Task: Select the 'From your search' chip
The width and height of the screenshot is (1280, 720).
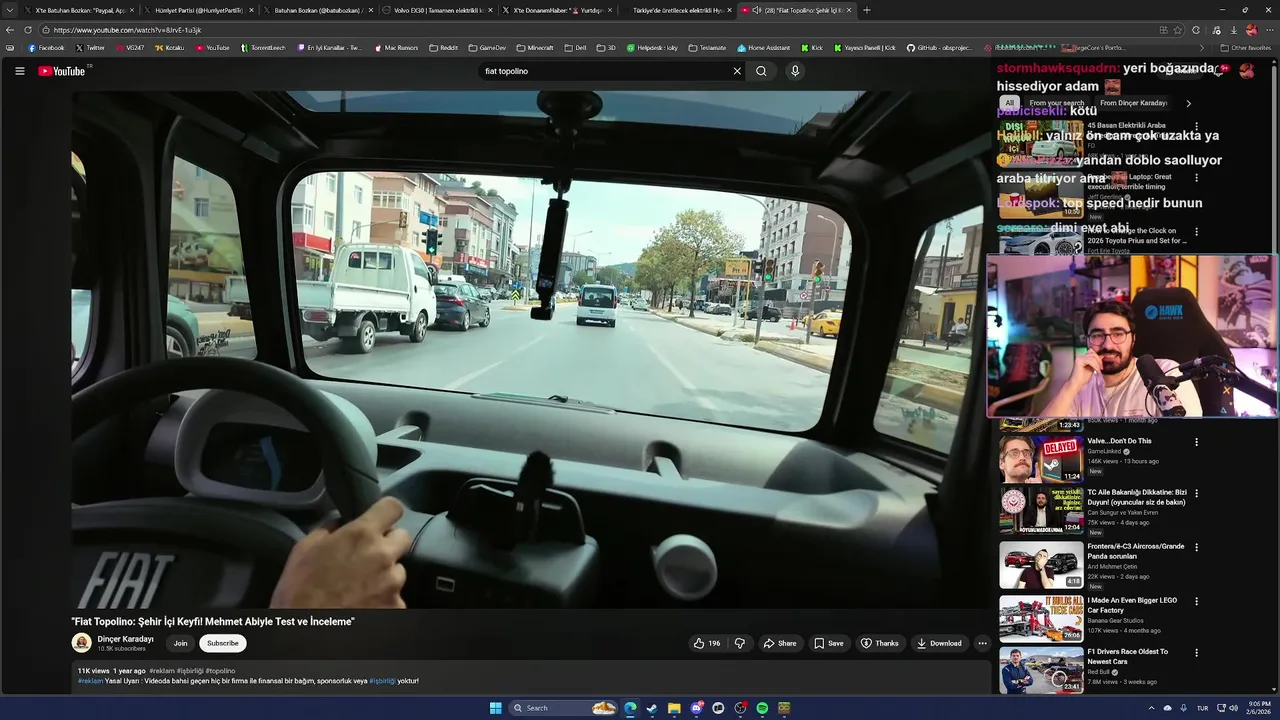Action: tap(1056, 103)
